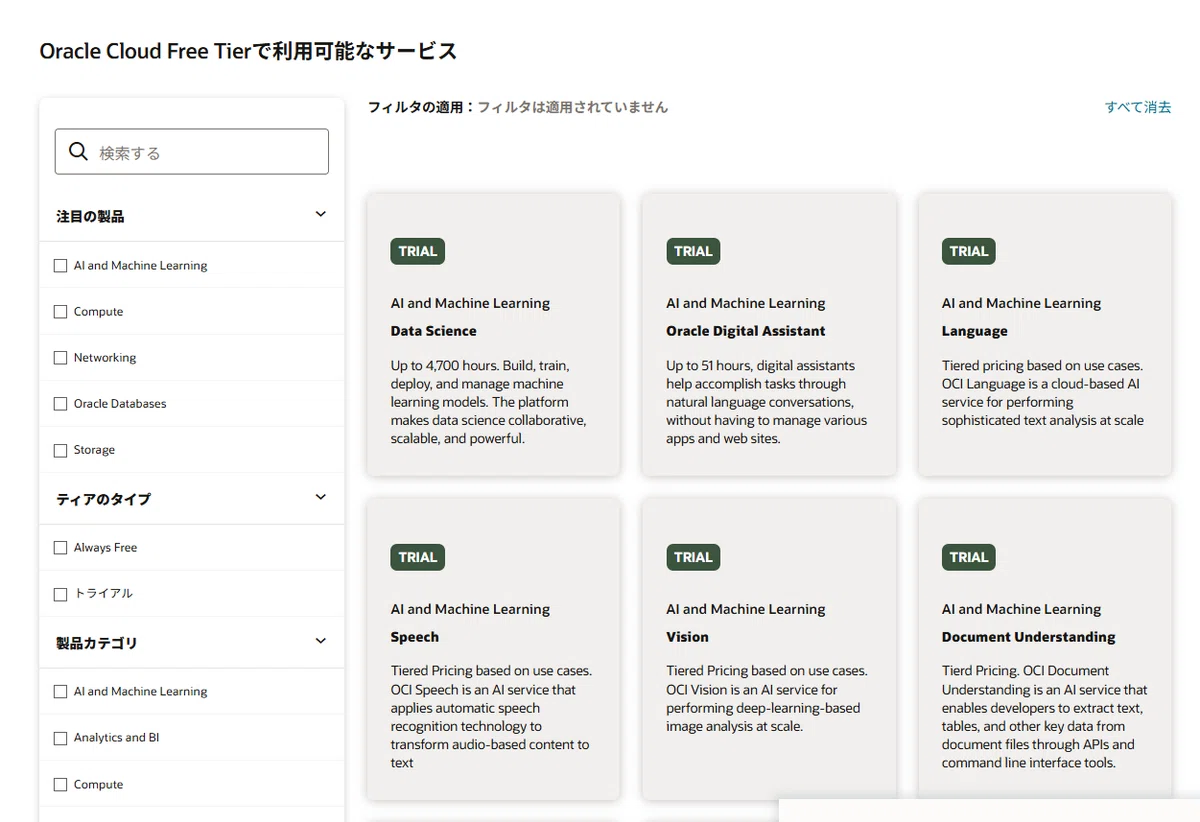The width and height of the screenshot is (1200, 822).
Task: Click TRIAL badge on Language card
Action: click(x=969, y=251)
